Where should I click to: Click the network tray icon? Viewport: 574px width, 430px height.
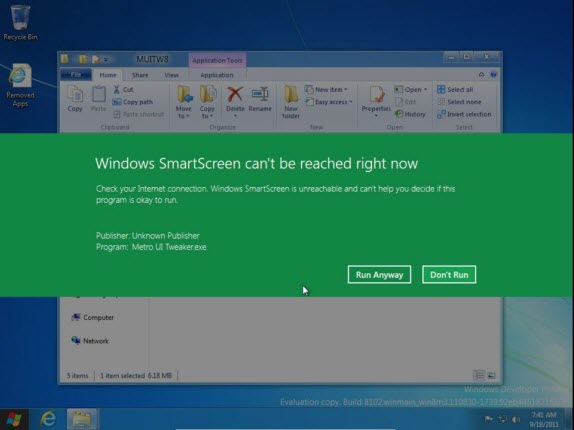(x=502, y=419)
